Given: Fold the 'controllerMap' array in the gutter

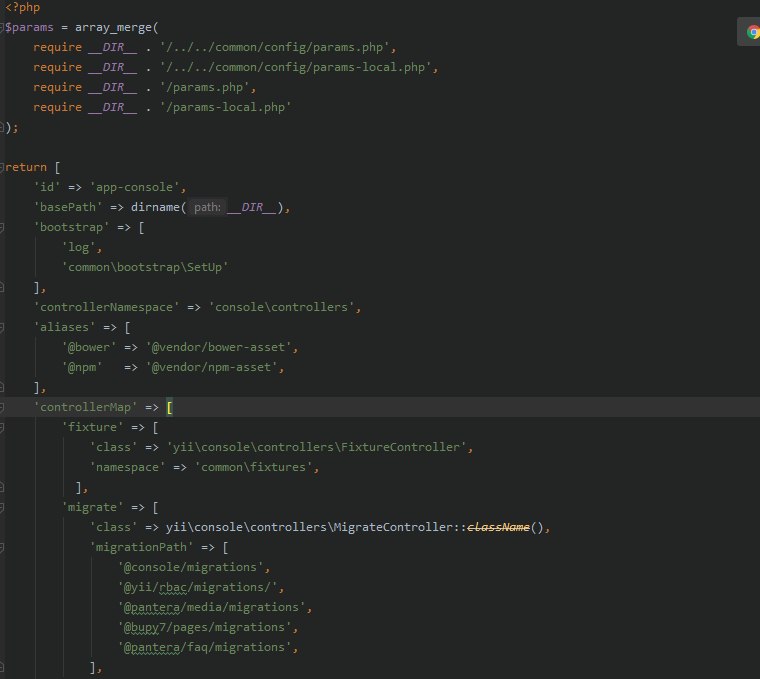Looking at the screenshot, I should pos(1,408).
